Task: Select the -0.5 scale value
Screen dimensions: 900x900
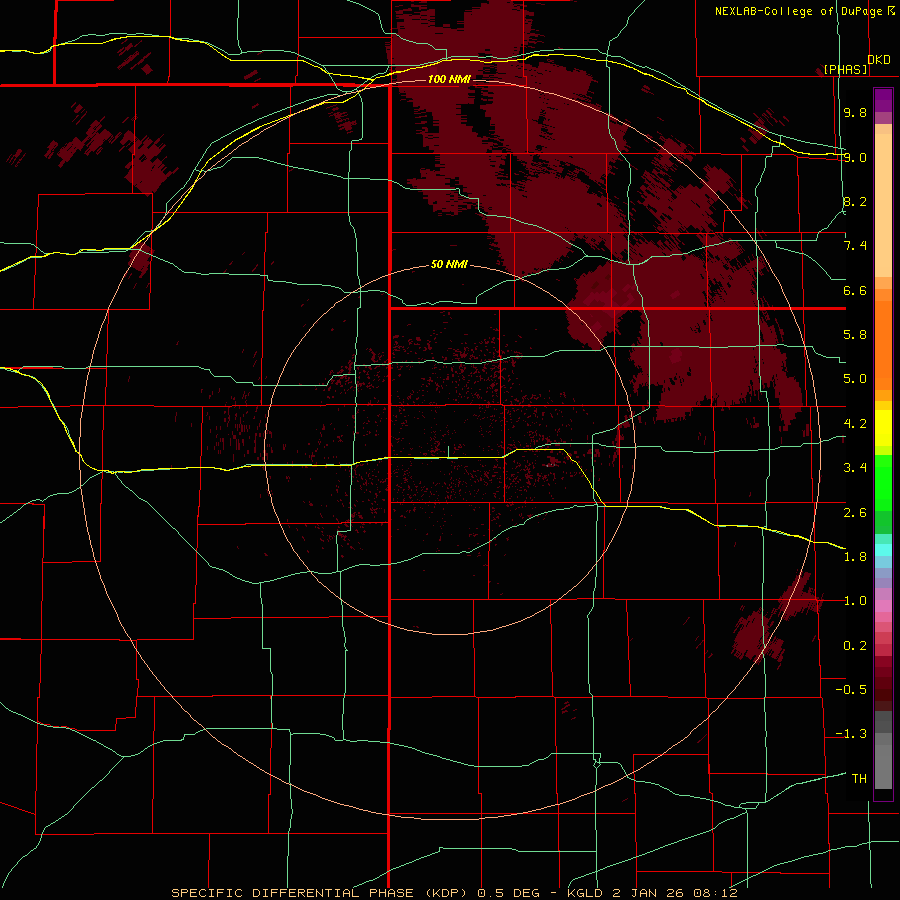Action: [x=851, y=690]
